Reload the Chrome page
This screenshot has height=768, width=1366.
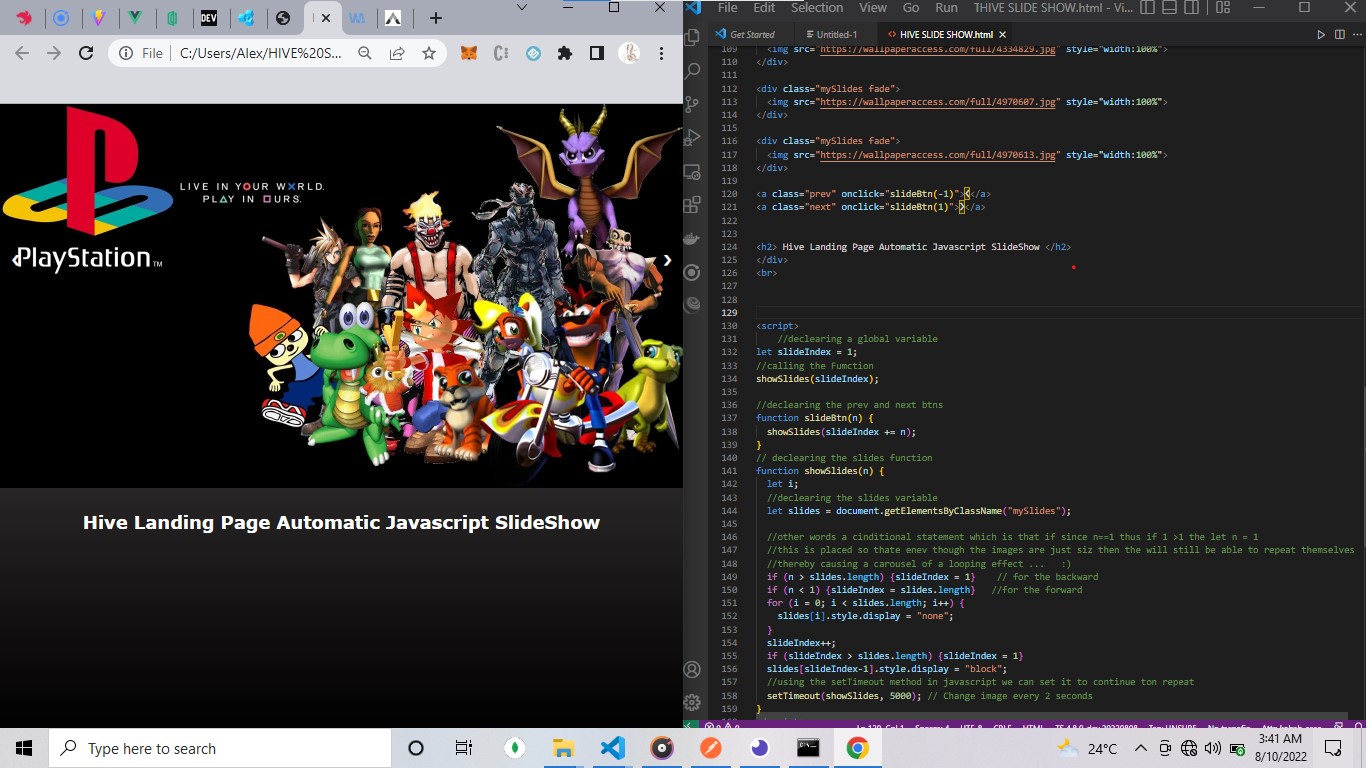pos(86,53)
